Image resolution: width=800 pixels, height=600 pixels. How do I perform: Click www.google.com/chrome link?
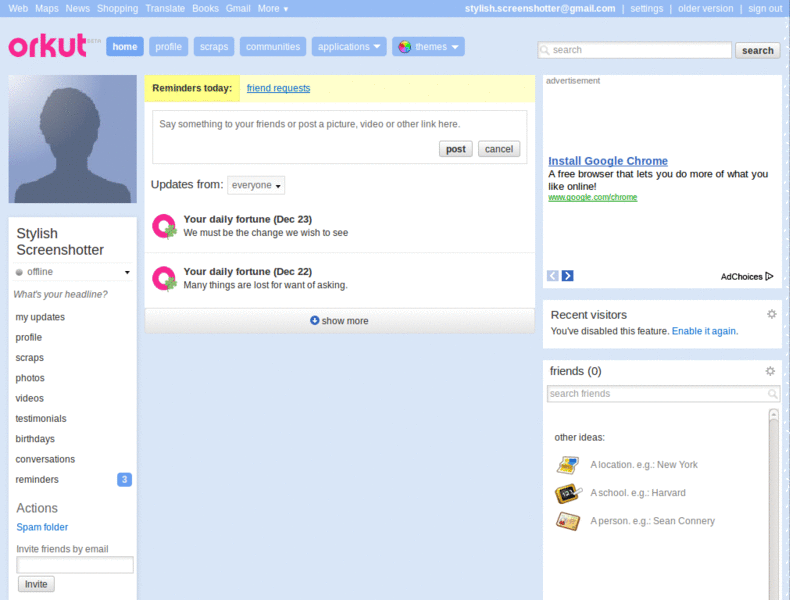point(593,197)
